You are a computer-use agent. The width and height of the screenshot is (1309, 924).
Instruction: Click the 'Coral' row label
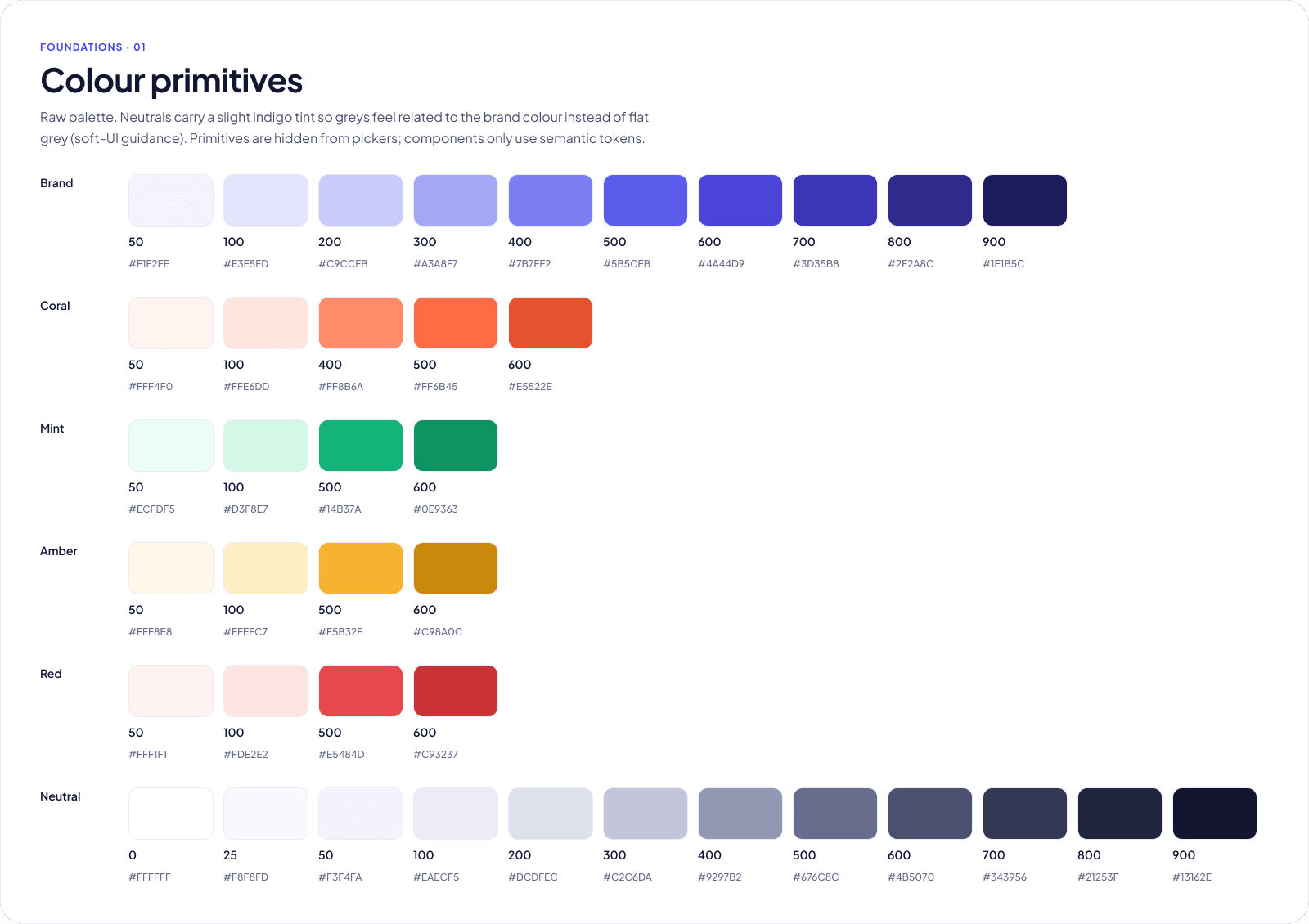(x=55, y=306)
